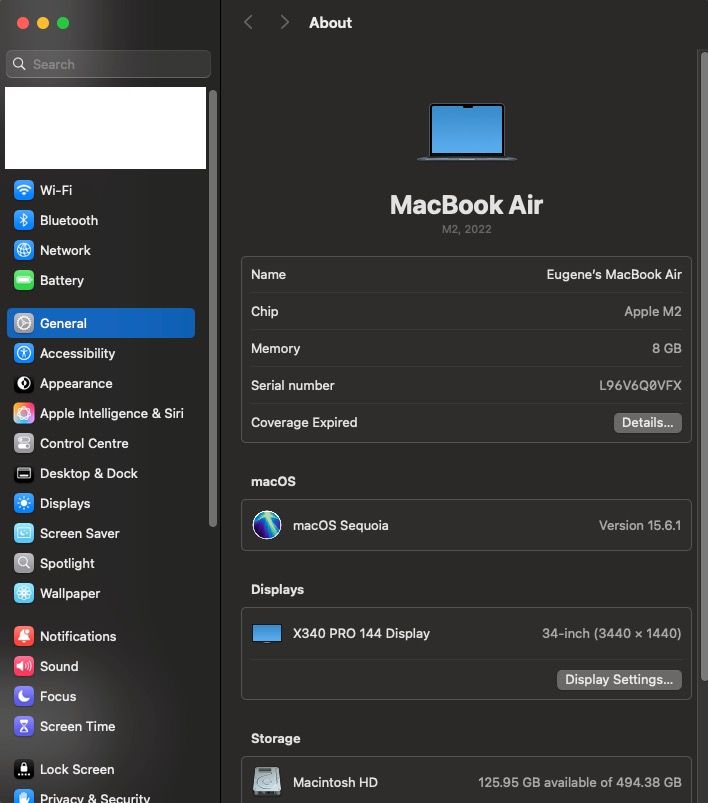Open Sound speaker icon

click(x=24, y=666)
